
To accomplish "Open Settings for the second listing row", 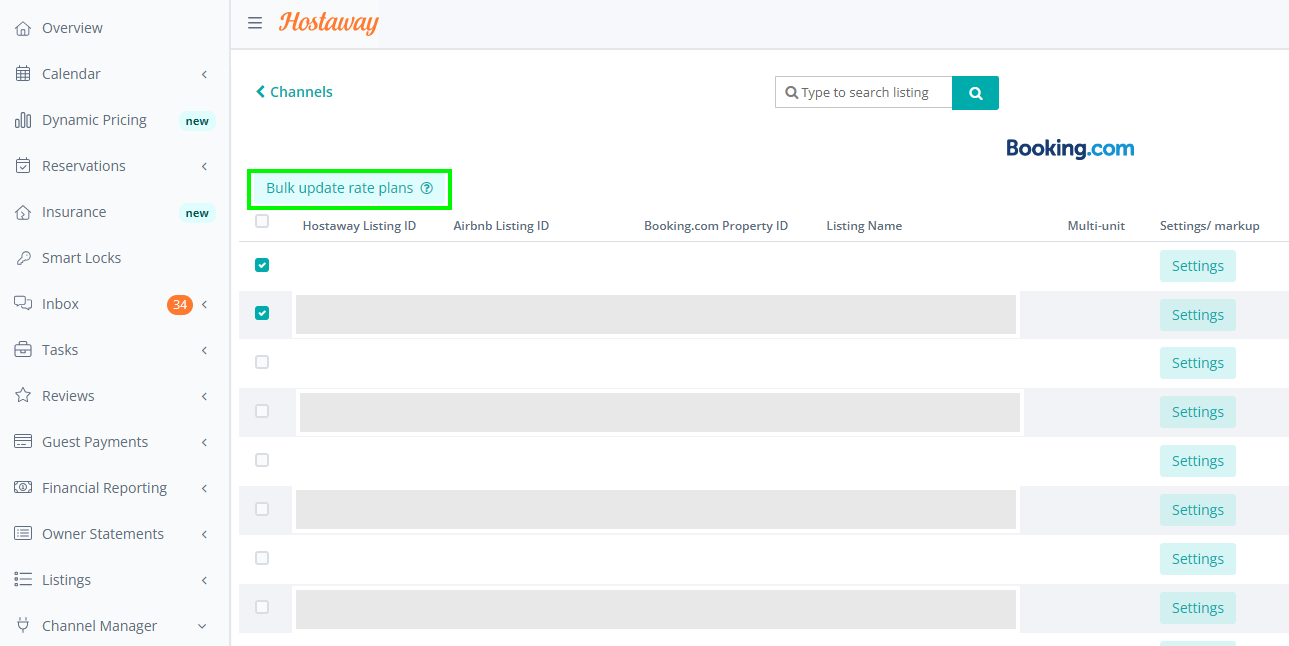I will pyautogui.click(x=1198, y=315).
